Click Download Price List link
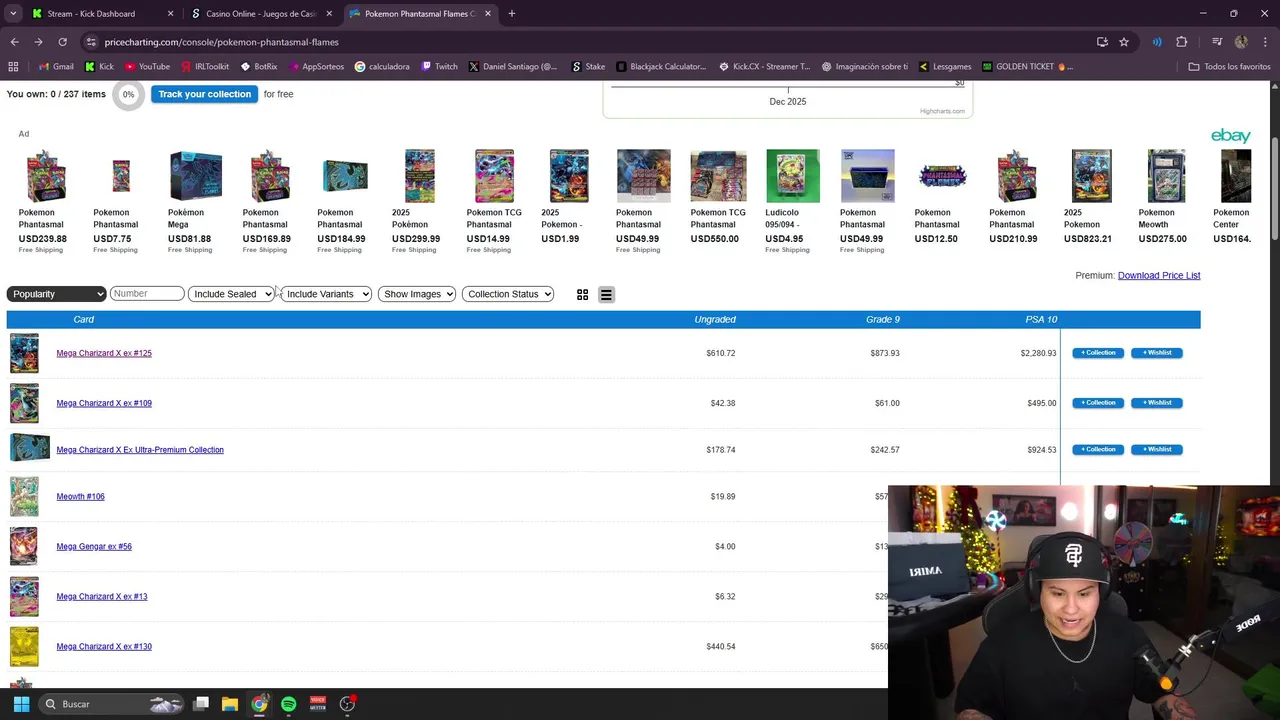Viewport: 1280px width, 720px height. (1159, 275)
